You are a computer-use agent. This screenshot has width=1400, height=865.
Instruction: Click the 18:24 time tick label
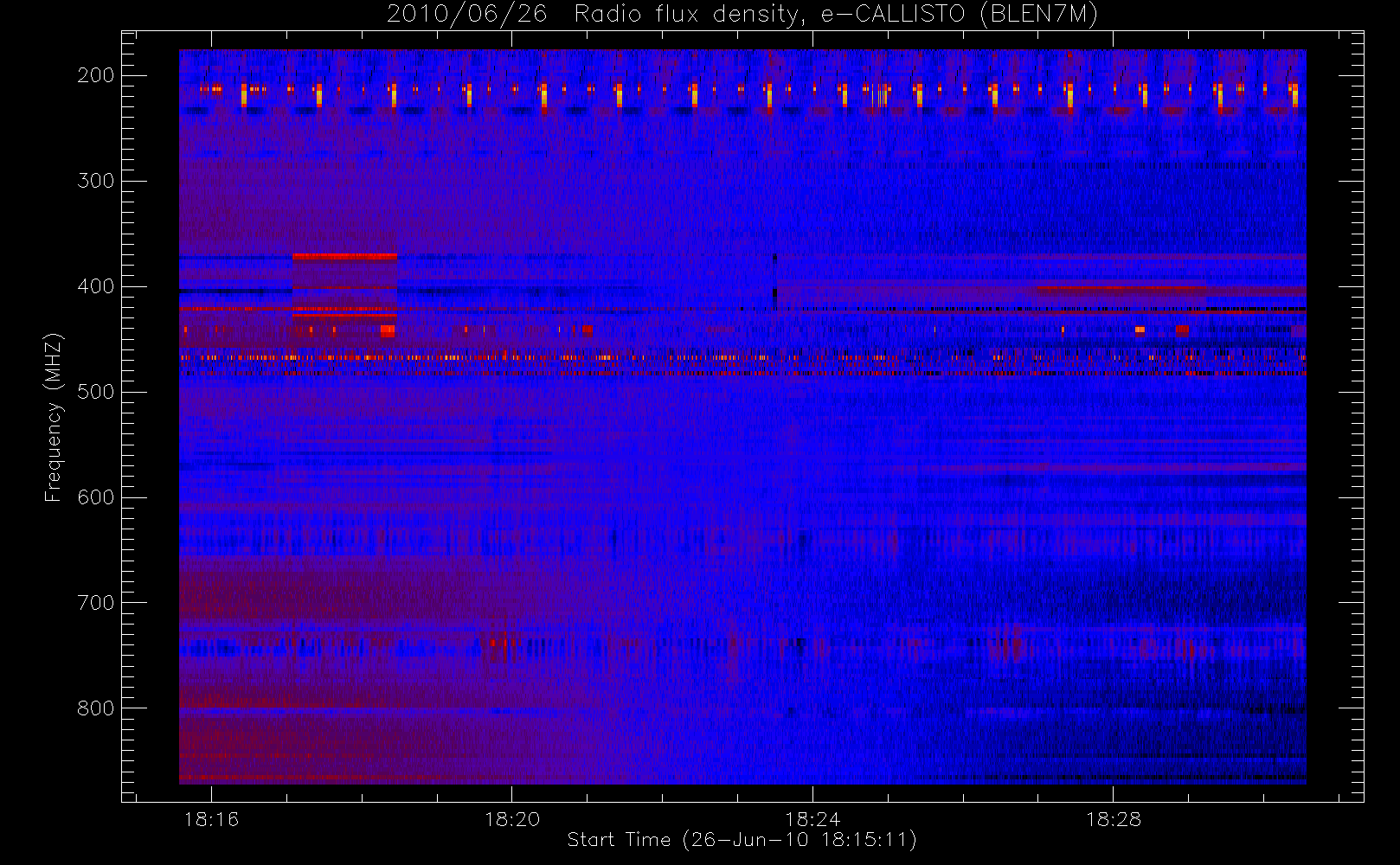[x=812, y=819]
